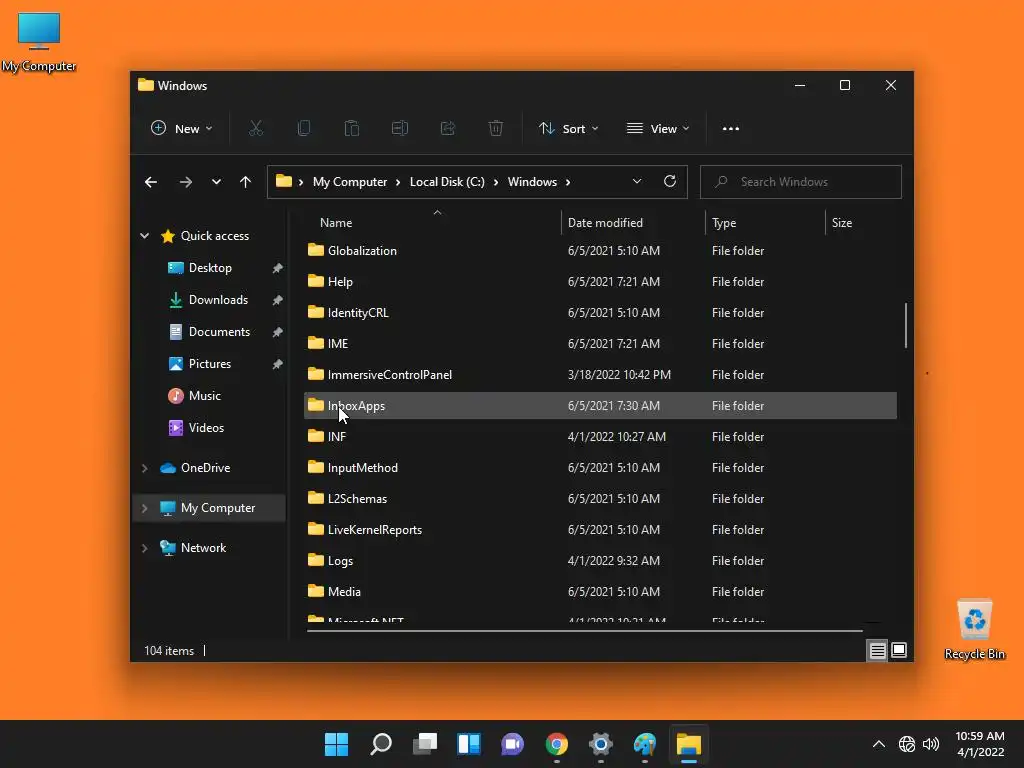
Task: Click the Copy icon in toolbar
Action: tap(304, 129)
